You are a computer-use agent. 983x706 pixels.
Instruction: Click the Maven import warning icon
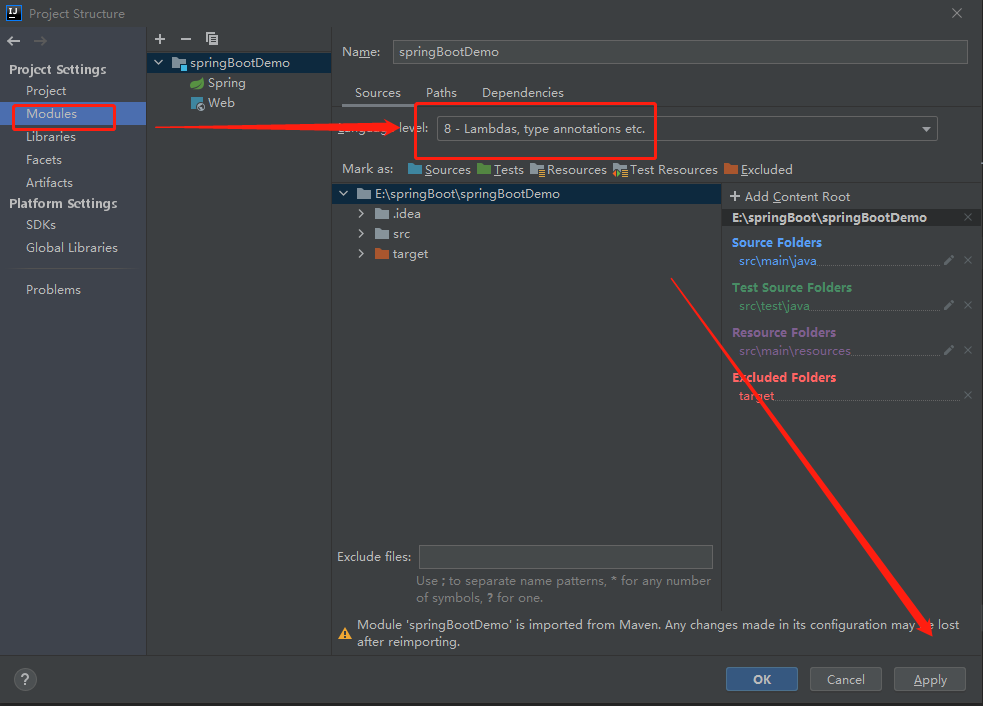pyautogui.click(x=345, y=633)
